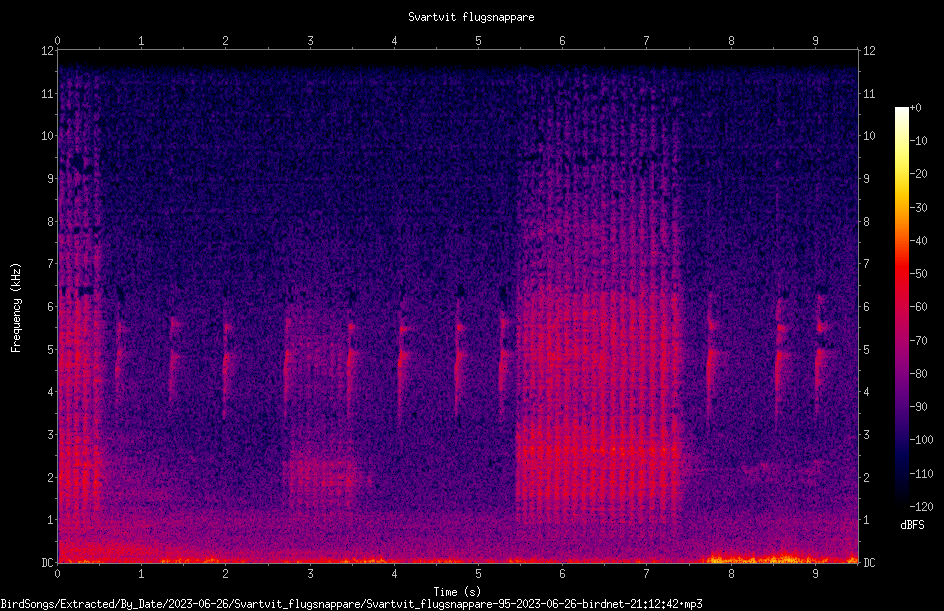Click the "-20" value on the color scale

coord(919,174)
